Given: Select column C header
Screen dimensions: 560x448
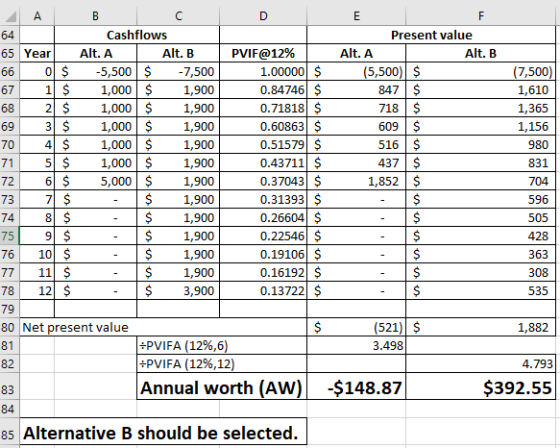Looking at the screenshot, I should point(178,16).
